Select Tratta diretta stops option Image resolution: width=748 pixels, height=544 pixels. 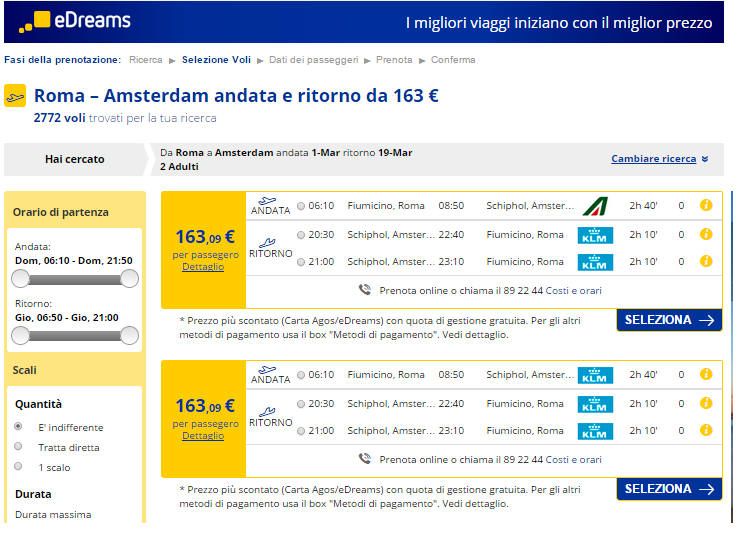tap(18, 446)
